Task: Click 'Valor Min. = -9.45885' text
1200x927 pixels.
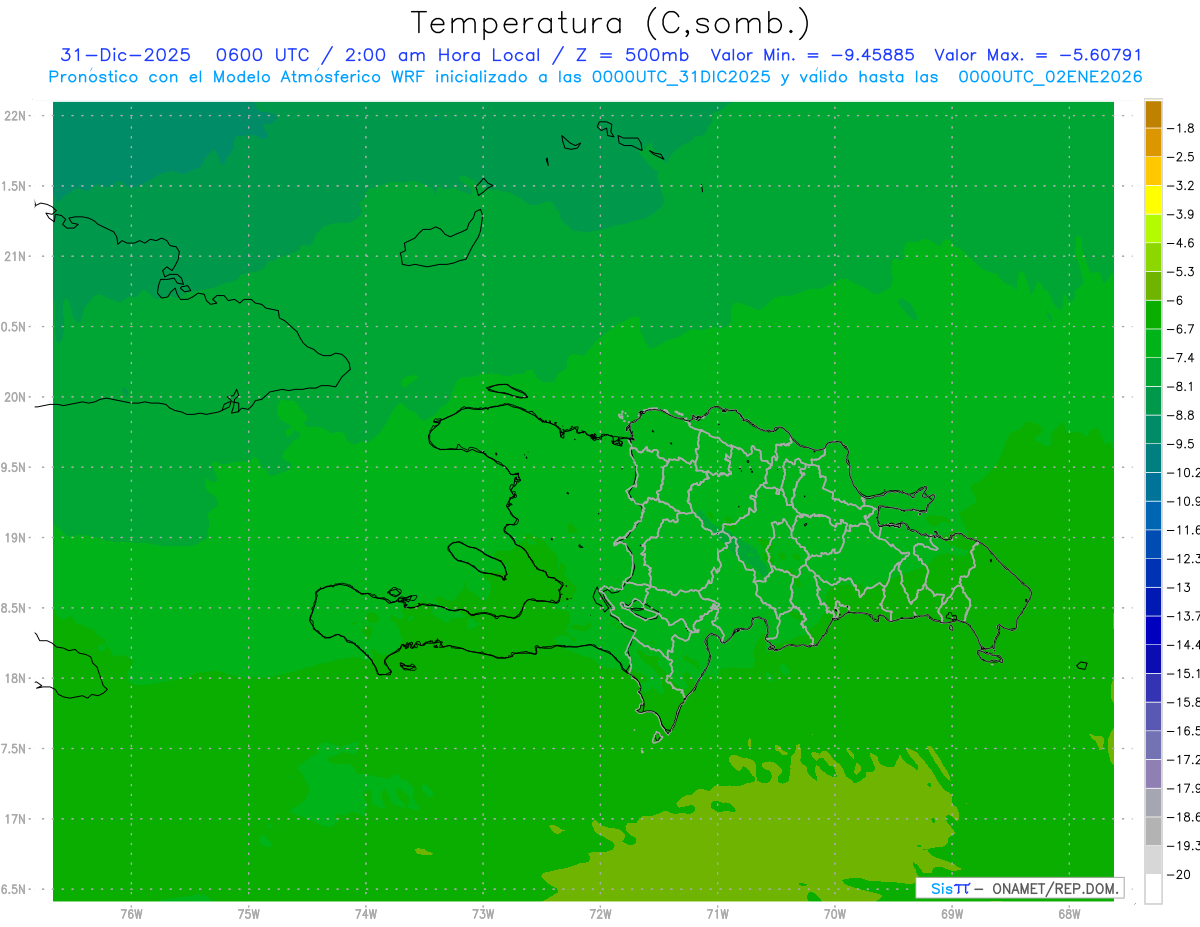Action: pyautogui.click(x=812, y=55)
